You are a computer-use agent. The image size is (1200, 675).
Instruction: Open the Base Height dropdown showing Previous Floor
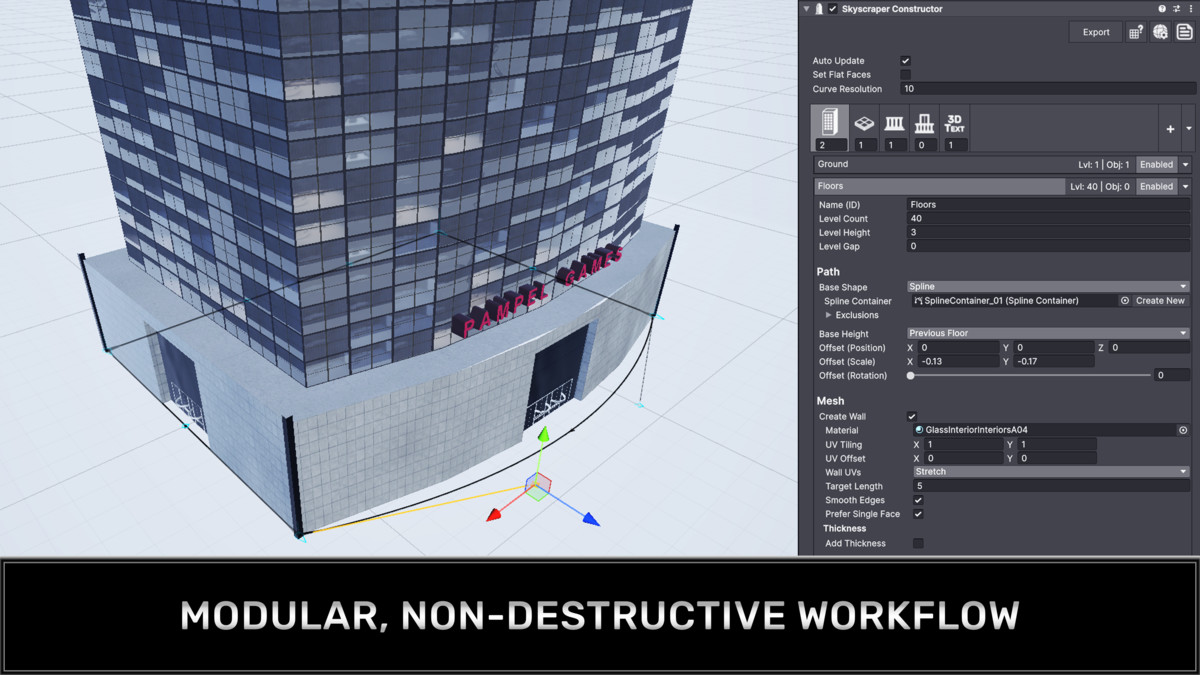click(1045, 332)
